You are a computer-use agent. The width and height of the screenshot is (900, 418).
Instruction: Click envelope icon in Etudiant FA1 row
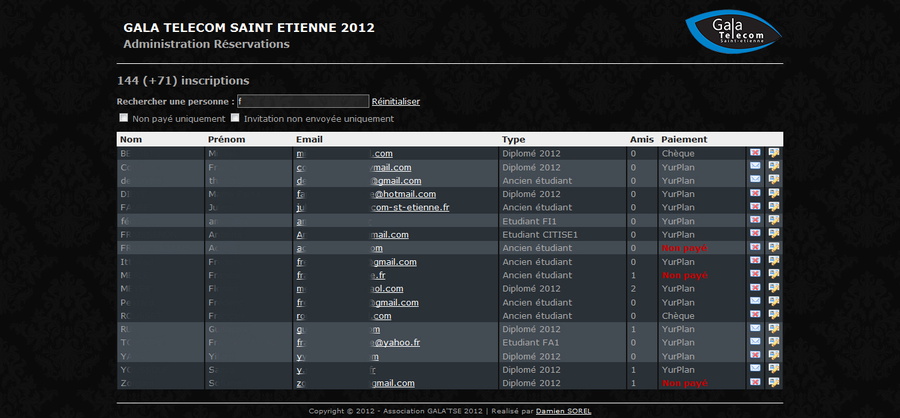click(x=755, y=342)
